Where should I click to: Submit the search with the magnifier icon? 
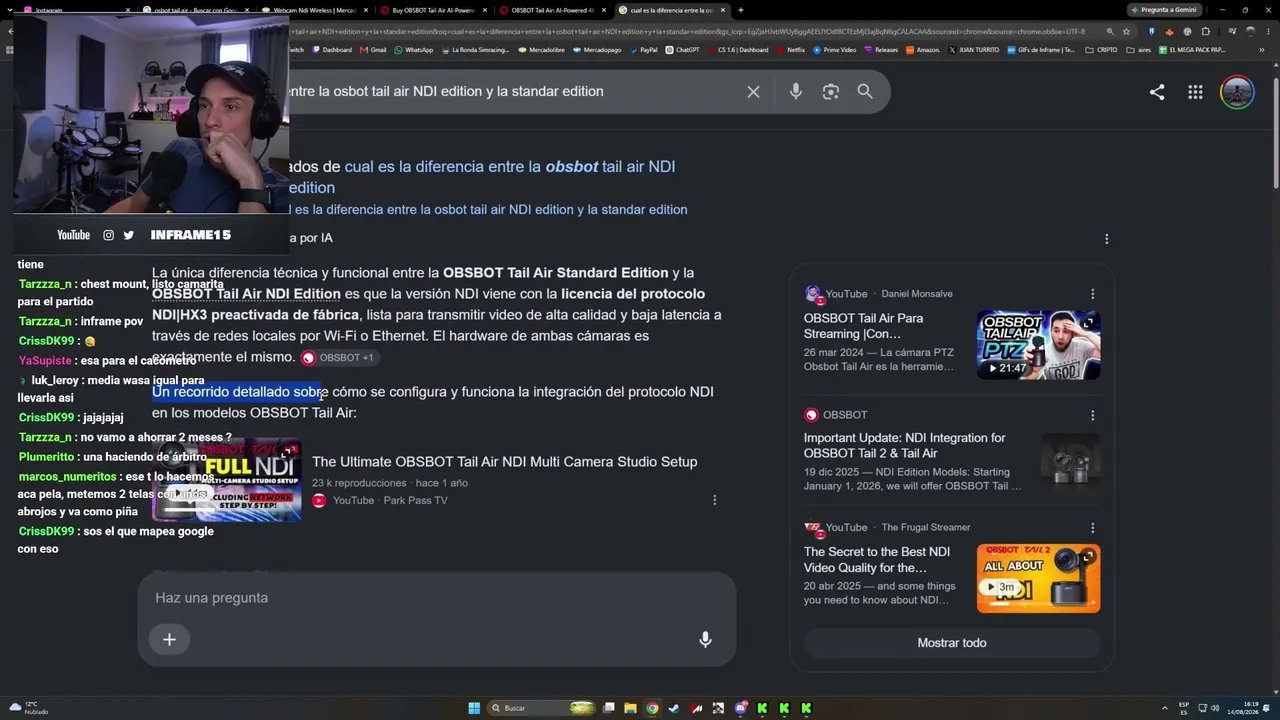pos(865,92)
